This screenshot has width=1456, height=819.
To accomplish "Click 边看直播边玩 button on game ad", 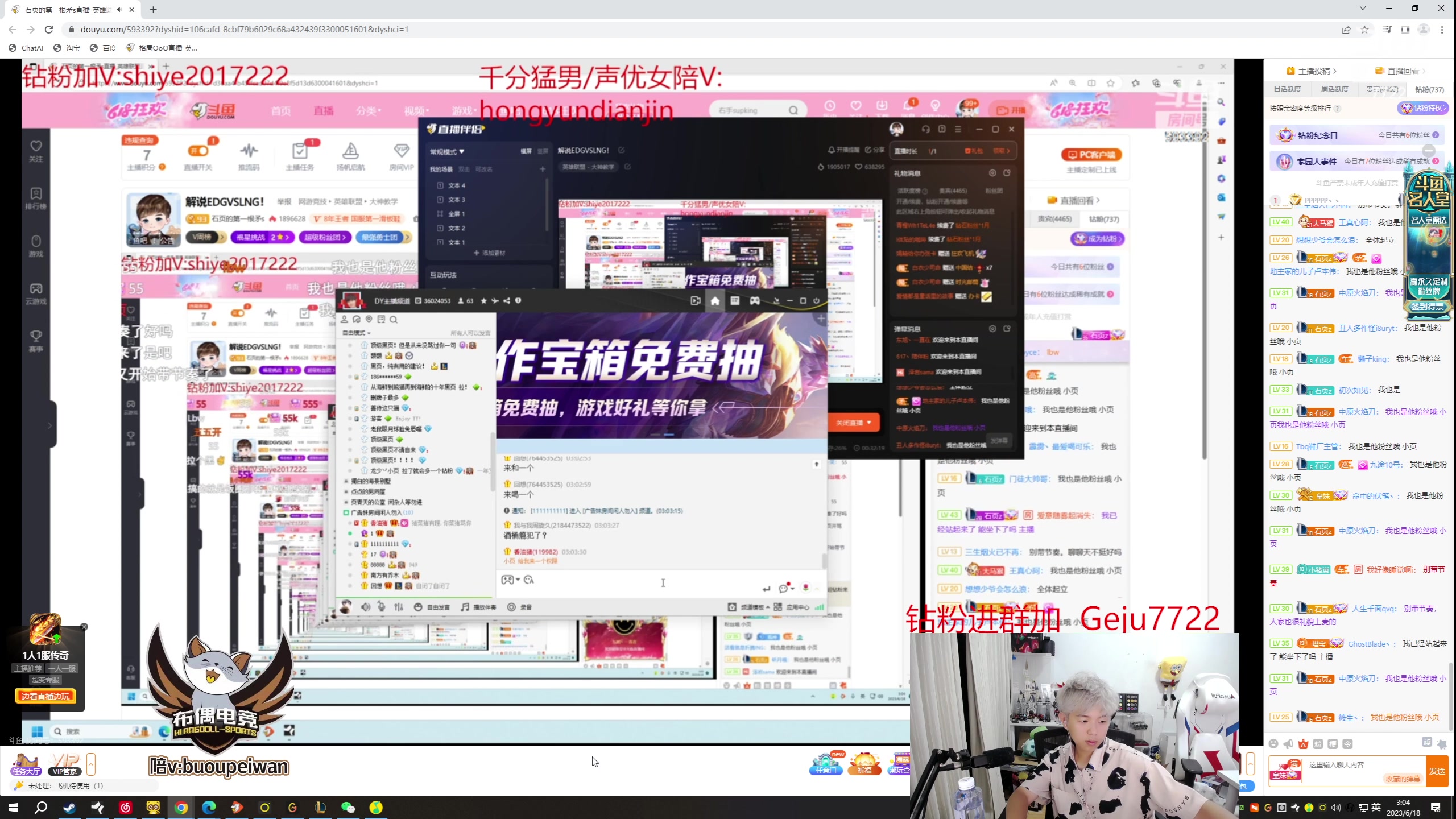I will 45,697.
